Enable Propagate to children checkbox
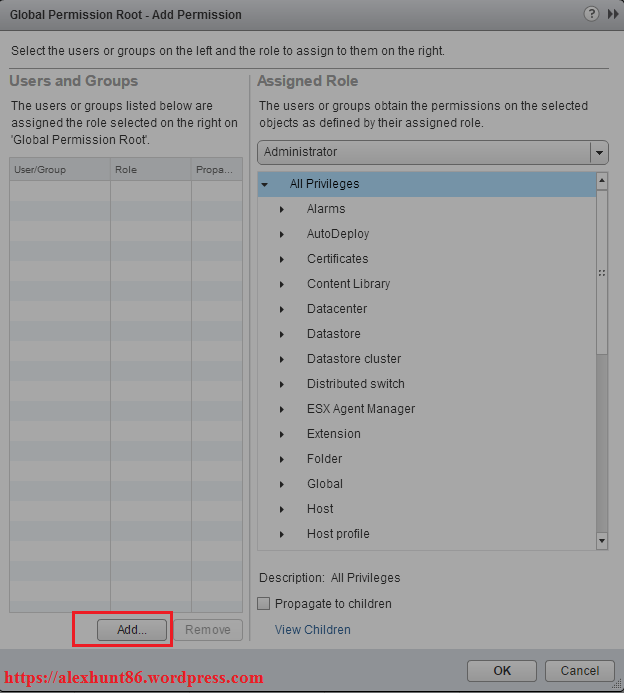 tap(264, 604)
